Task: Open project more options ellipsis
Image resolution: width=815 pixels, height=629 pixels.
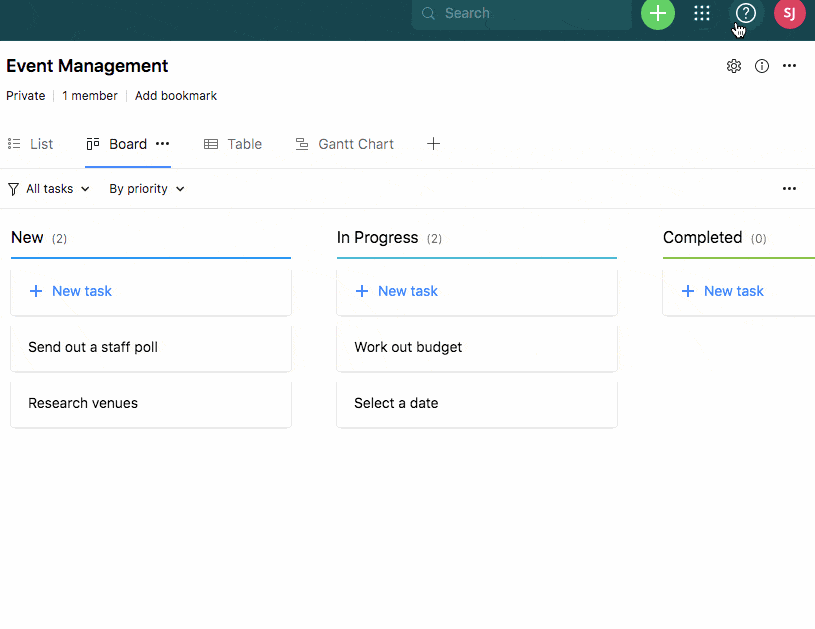Action: tap(789, 66)
